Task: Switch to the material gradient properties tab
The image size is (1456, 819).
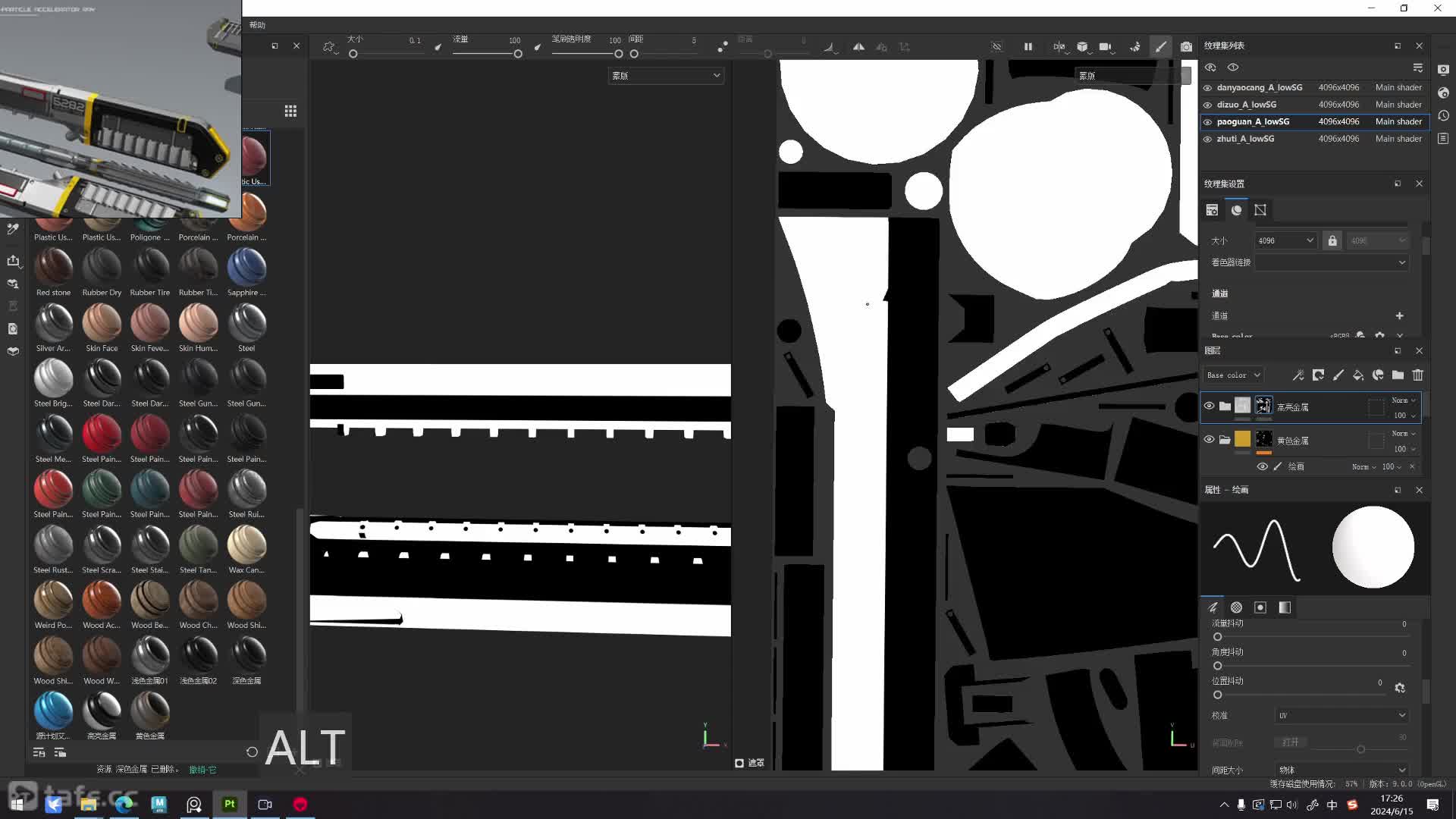Action: click(1285, 607)
